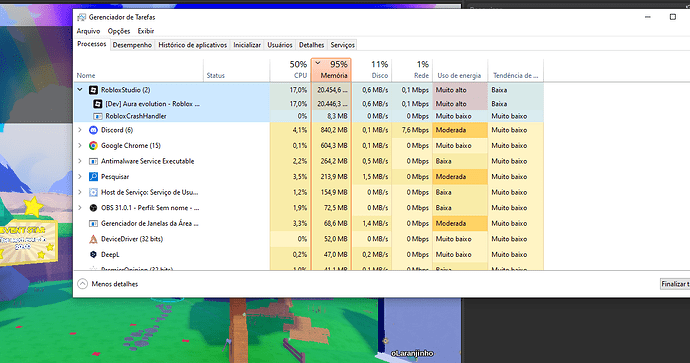The image size is (690, 363).
Task: Click the RobloxStudio process icon
Action: [x=93, y=90]
